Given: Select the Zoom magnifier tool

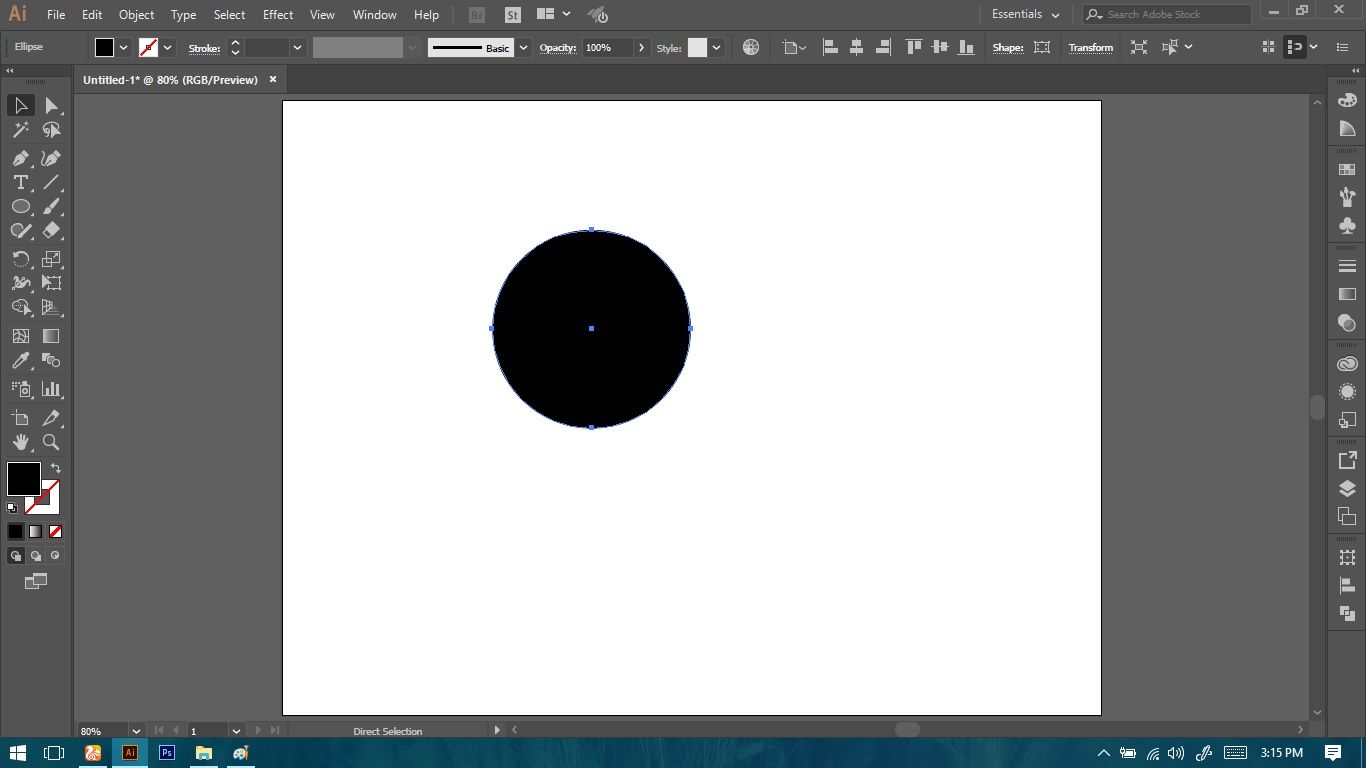Looking at the screenshot, I should click(x=51, y=442).
